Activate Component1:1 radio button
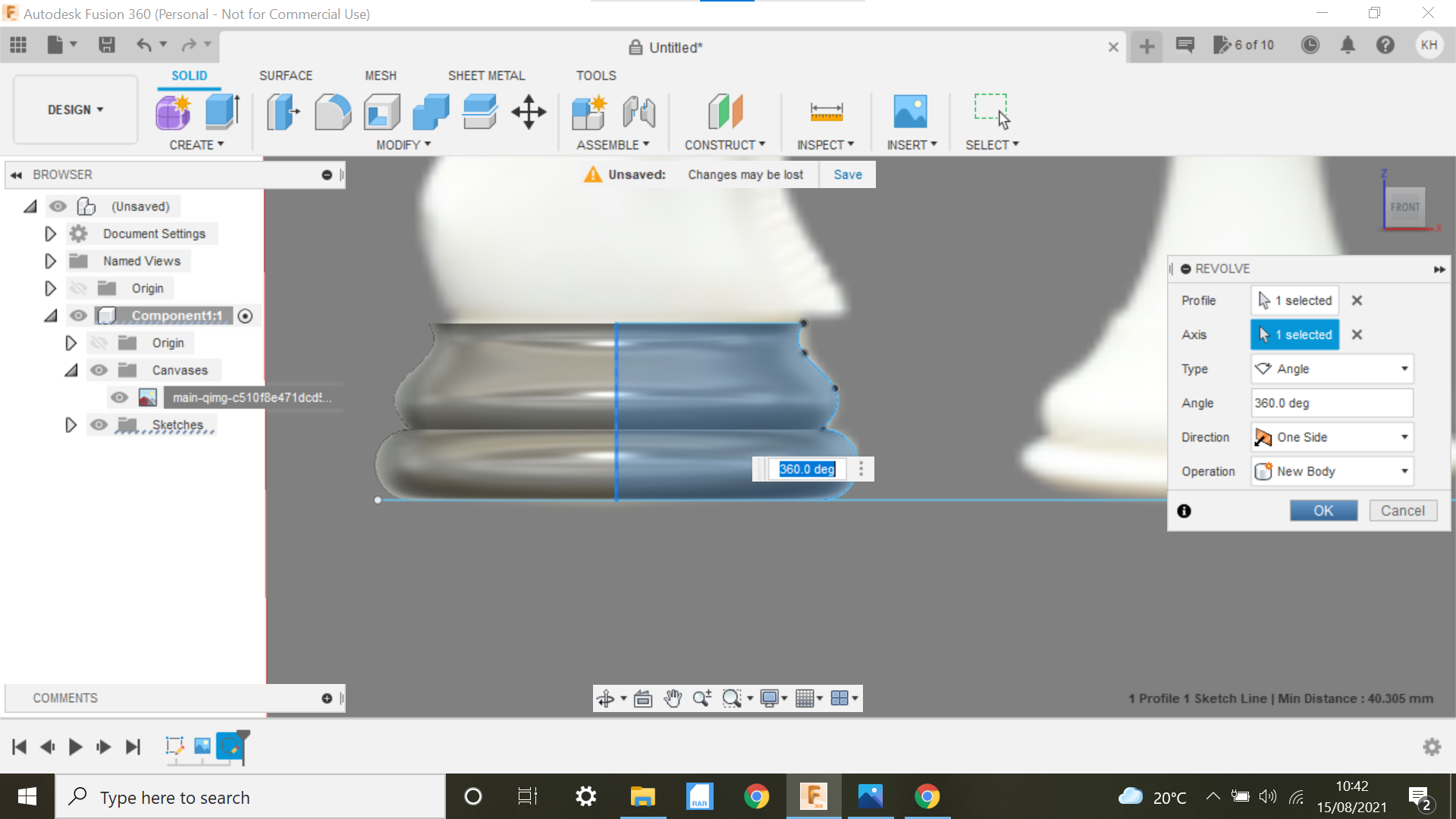 (245, 316)
